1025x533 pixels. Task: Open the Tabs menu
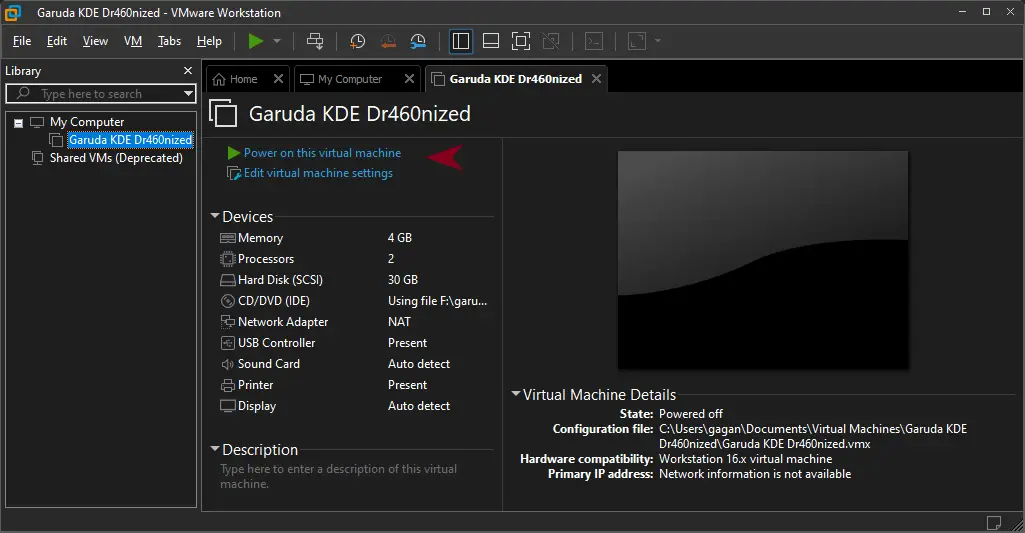(x=169, y=41)
